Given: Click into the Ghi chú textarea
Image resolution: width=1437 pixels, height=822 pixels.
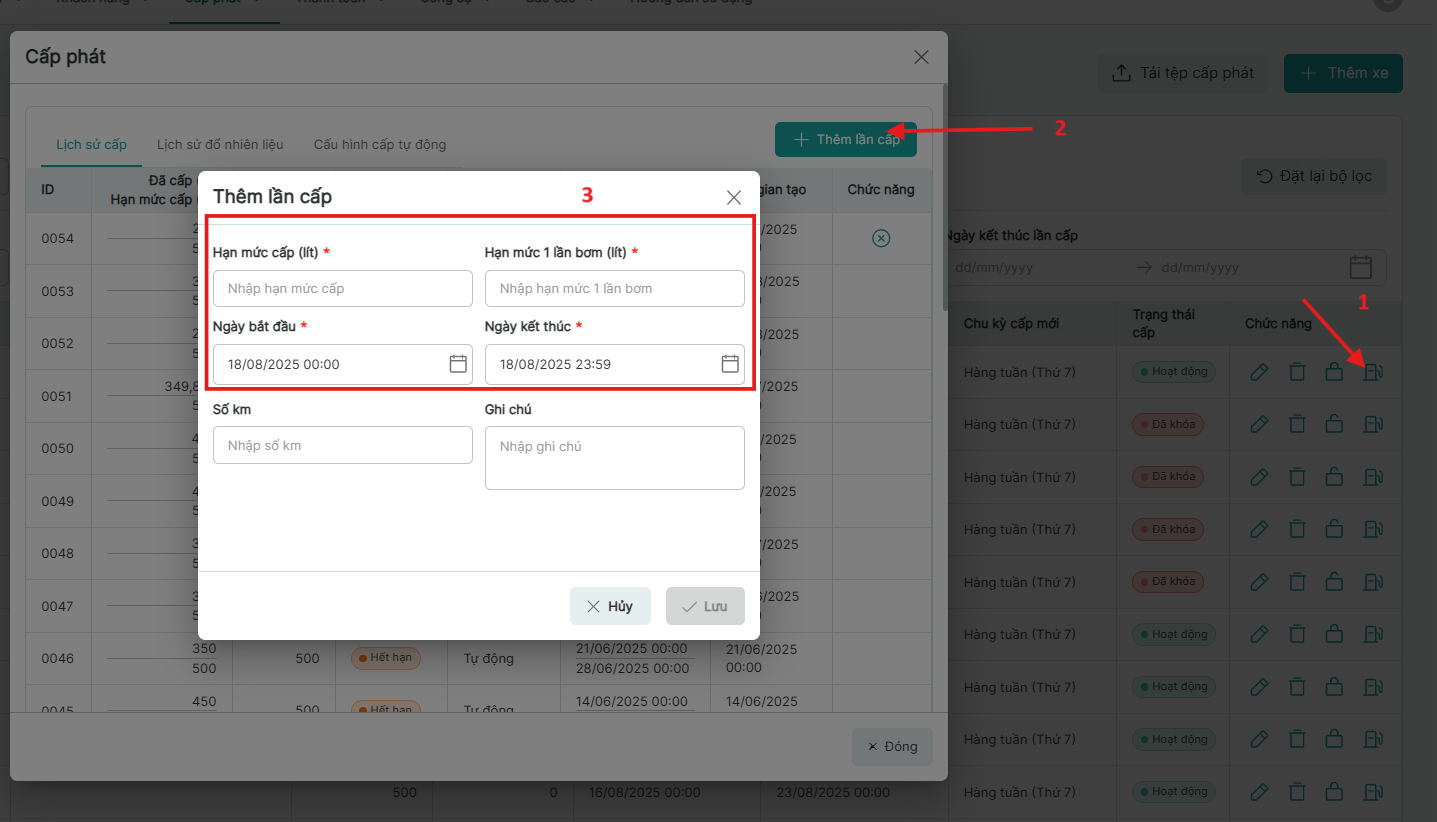Looking at the screenshot, I should tap(614, 458).
